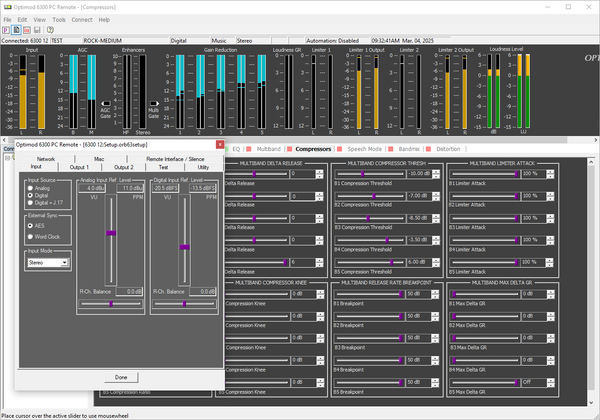The height and width of the screenshot is (420, 600).
Task: Open the Network tab
Action: click(x=45, y=158)
